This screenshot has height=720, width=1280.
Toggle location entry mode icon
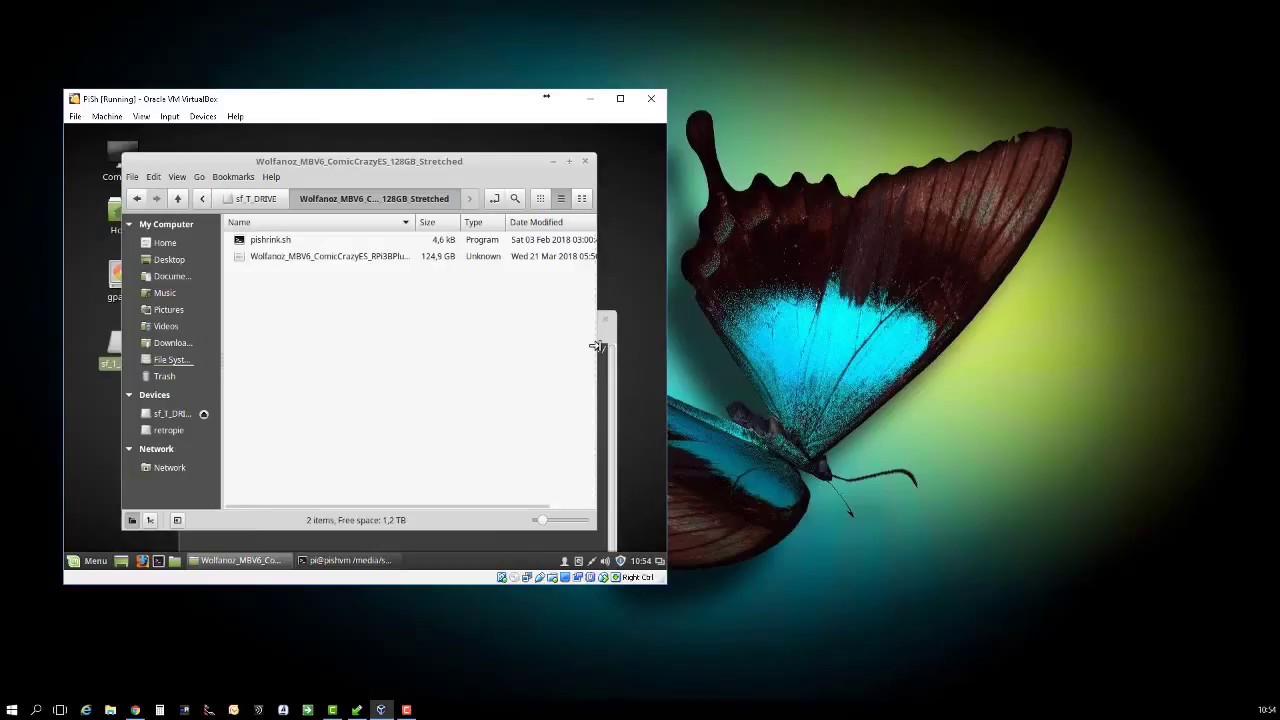[494, 198]
